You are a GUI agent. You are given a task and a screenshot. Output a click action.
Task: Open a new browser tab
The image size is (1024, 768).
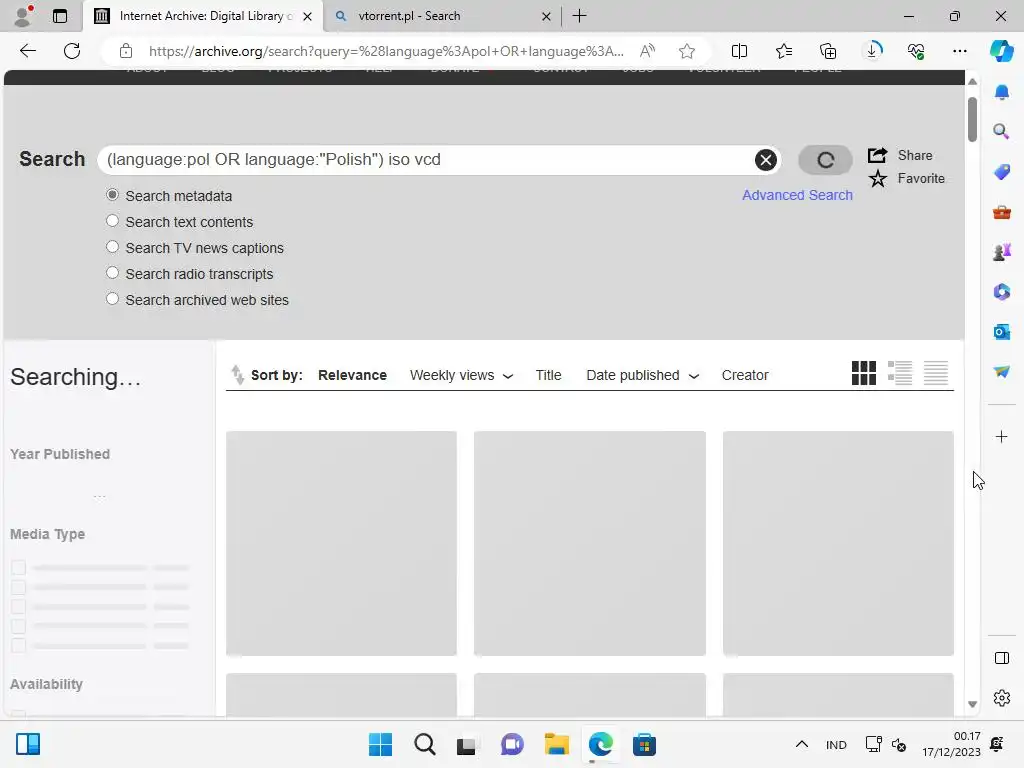[579, 16]
